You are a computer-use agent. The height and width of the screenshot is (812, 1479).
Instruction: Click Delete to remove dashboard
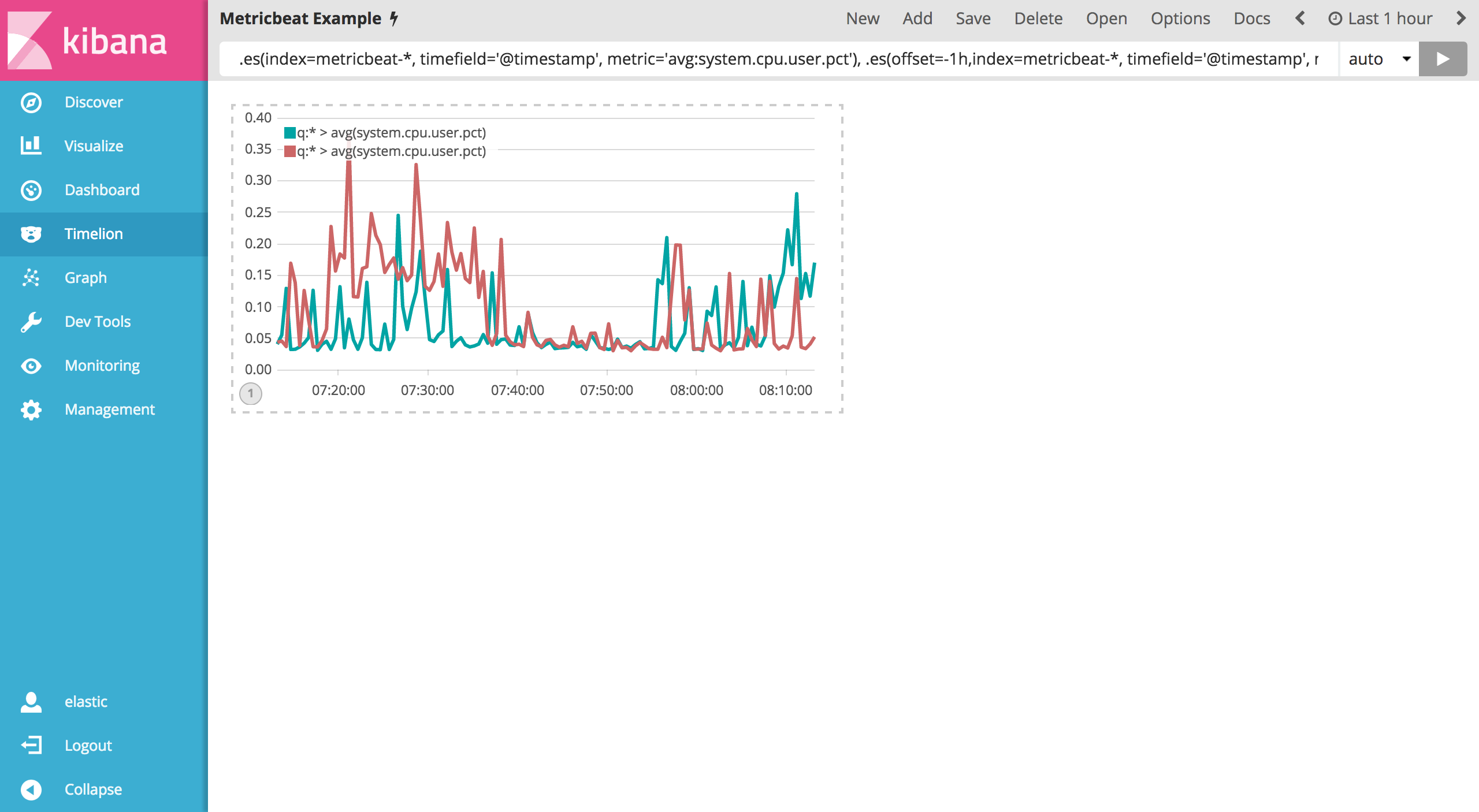[1038, 19]
